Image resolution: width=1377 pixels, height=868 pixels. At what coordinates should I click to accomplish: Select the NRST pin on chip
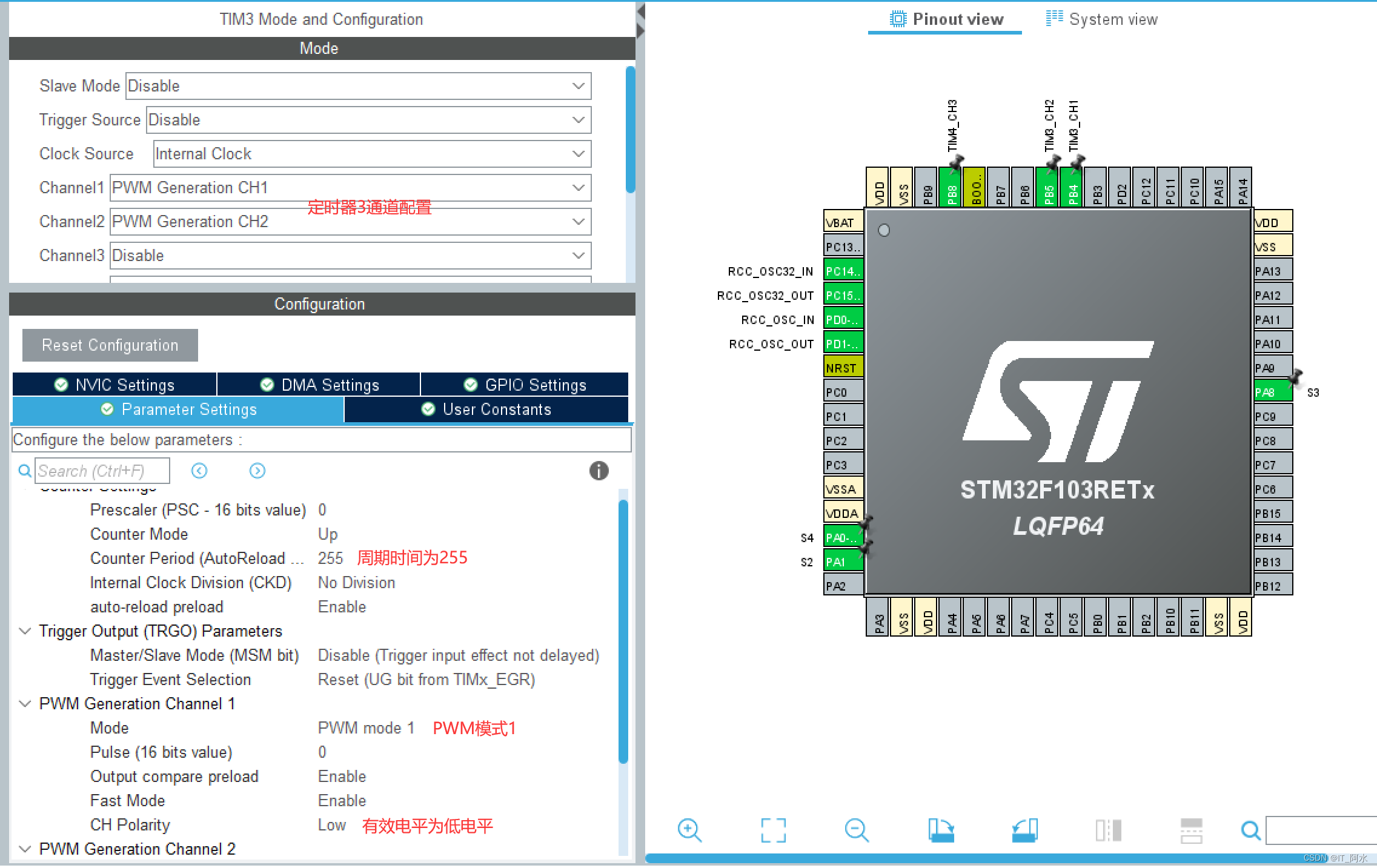click(844, 368)
